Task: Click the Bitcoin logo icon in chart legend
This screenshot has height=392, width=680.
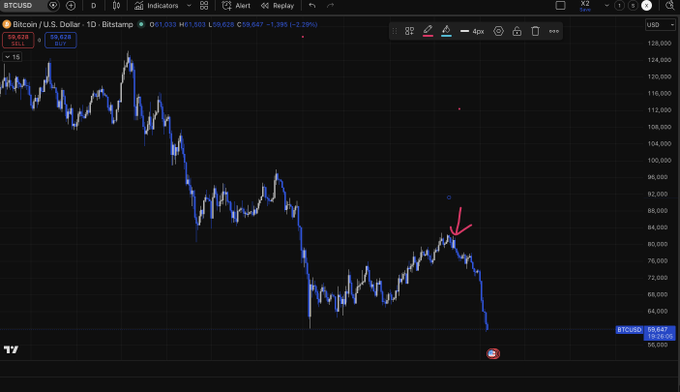Action: pyautogui.click(x=7, y=24)
